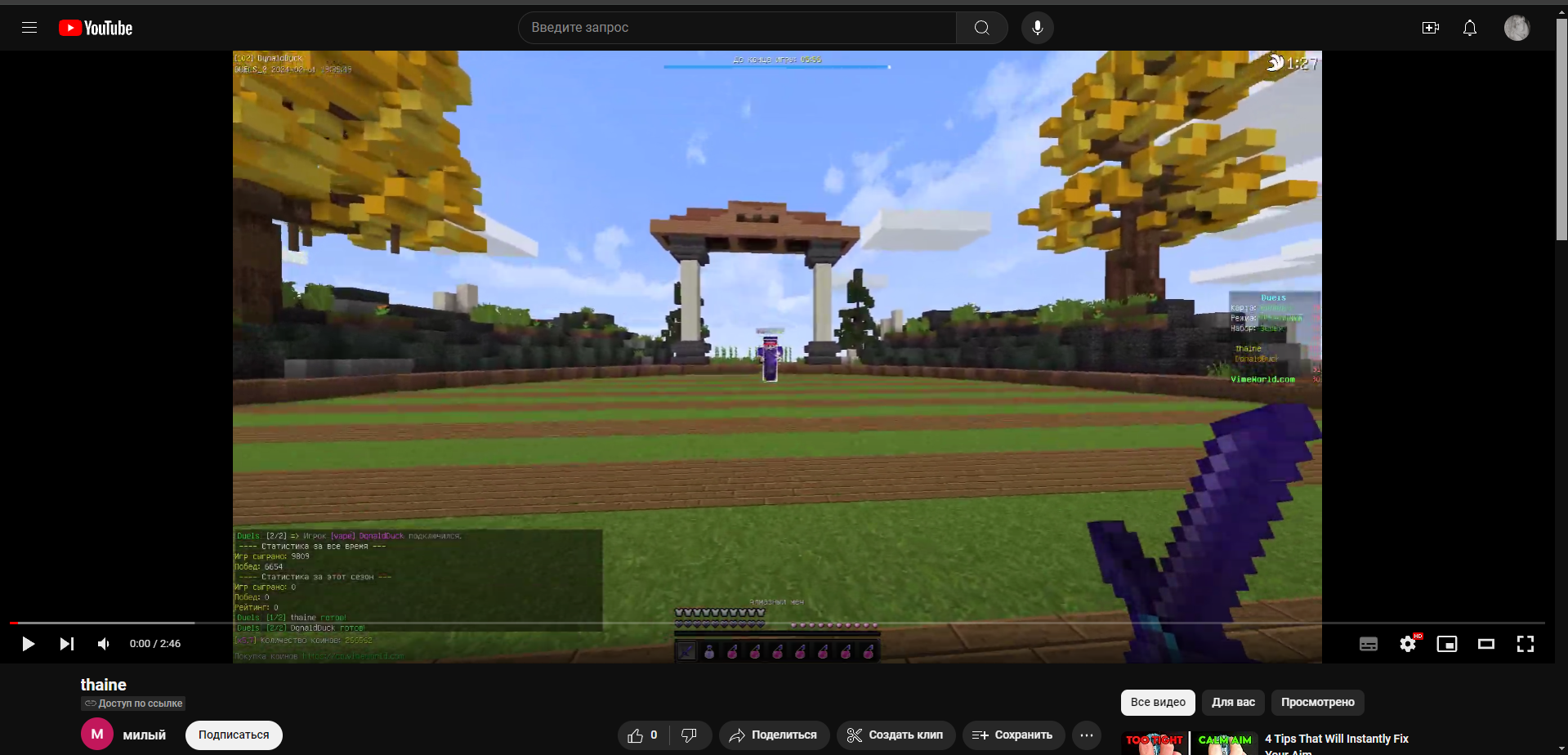This screenshot has width=1568, height=755.
Task: Open channel name милый
Action: click(x=145, y=735)
